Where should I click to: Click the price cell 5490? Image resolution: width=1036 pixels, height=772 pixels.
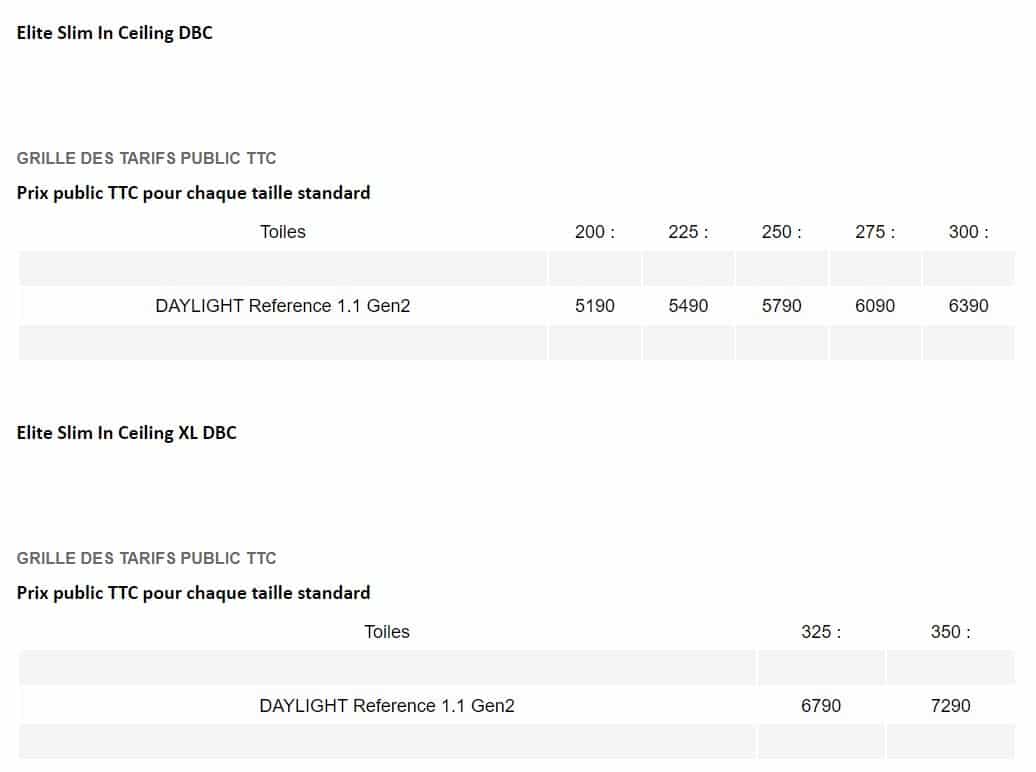688,306
